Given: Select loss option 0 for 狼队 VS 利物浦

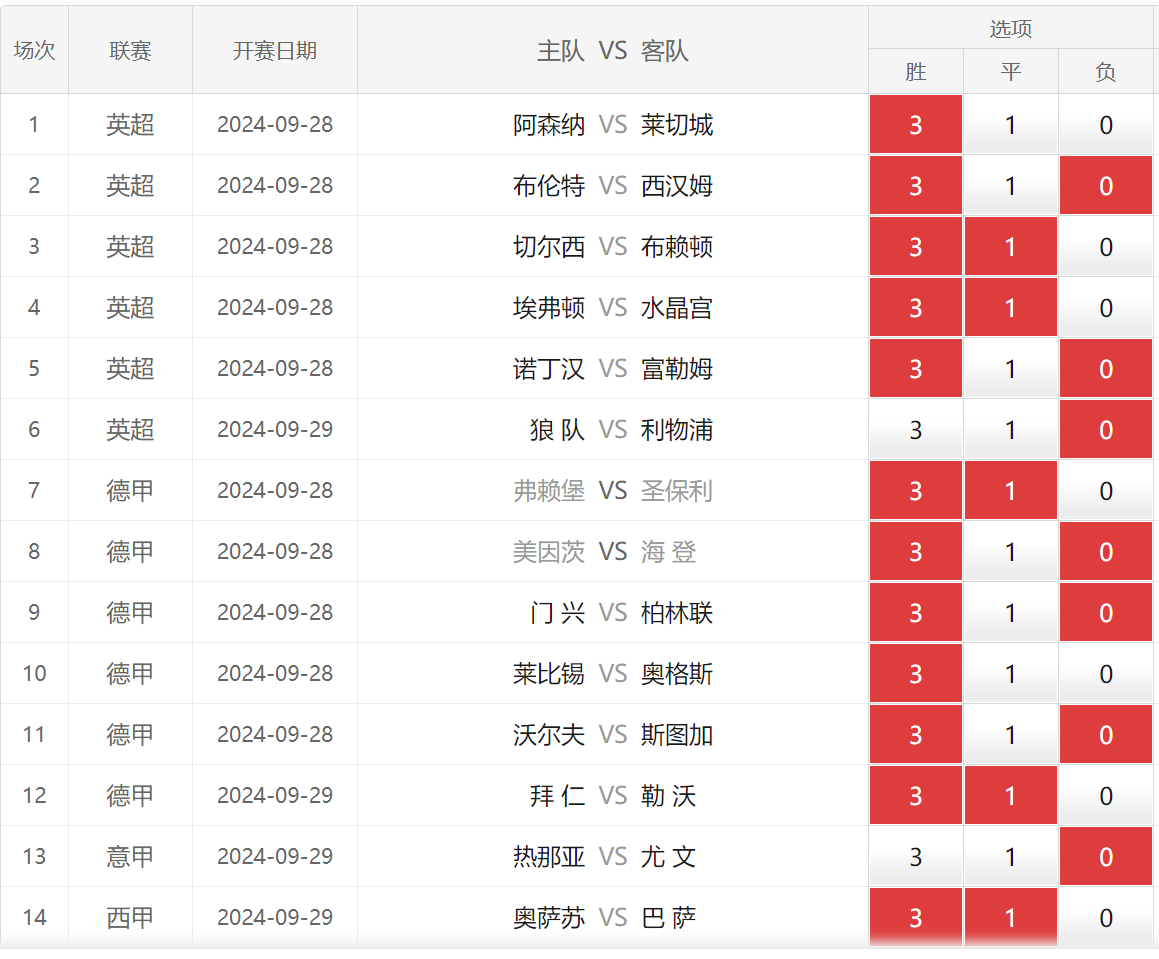Looking at the screenshot, I should click(x=1106, y=429).
